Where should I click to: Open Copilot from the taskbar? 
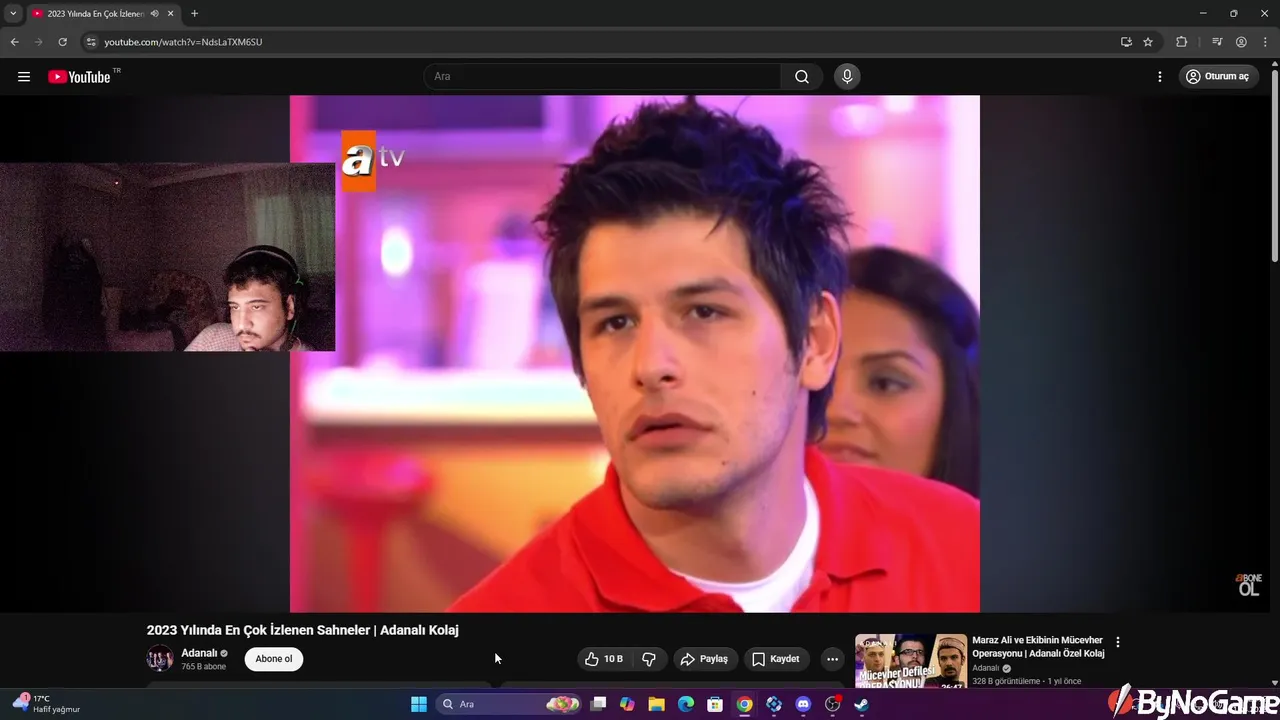(627, 704)
